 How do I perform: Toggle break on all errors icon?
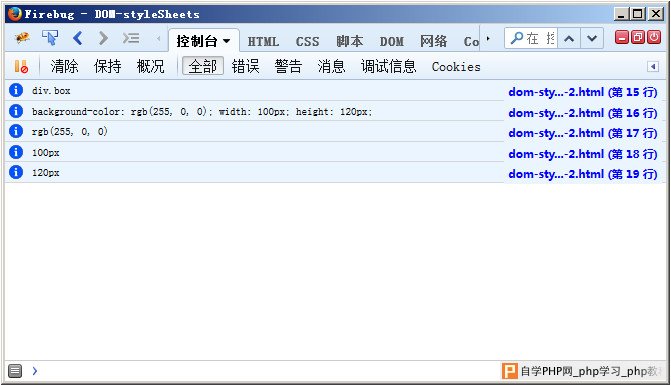(x=21, y=66)
